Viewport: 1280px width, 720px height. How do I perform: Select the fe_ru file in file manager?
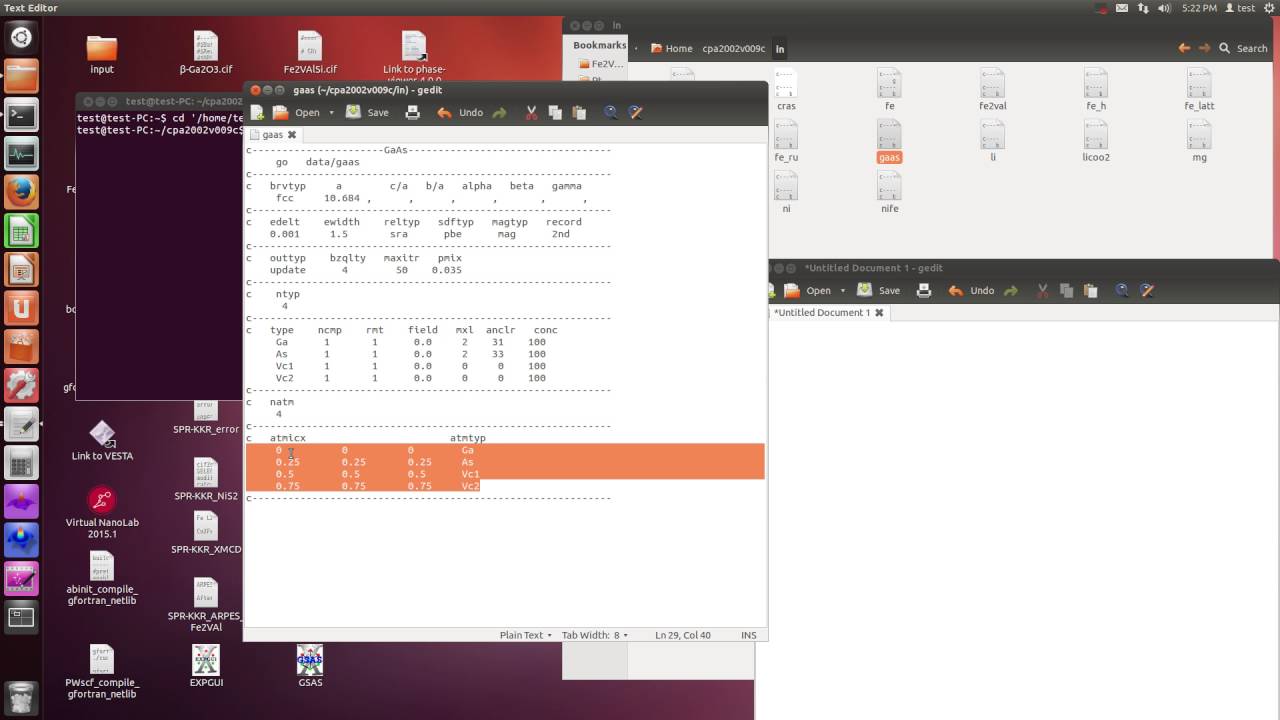click(786, 142)
